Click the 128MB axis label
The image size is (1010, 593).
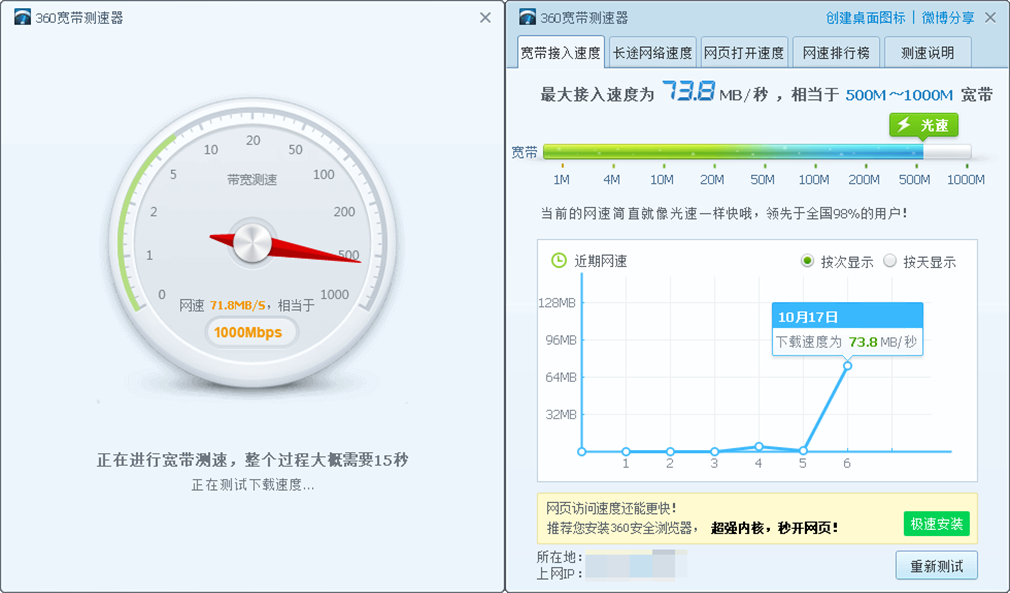tap(557, 303)
